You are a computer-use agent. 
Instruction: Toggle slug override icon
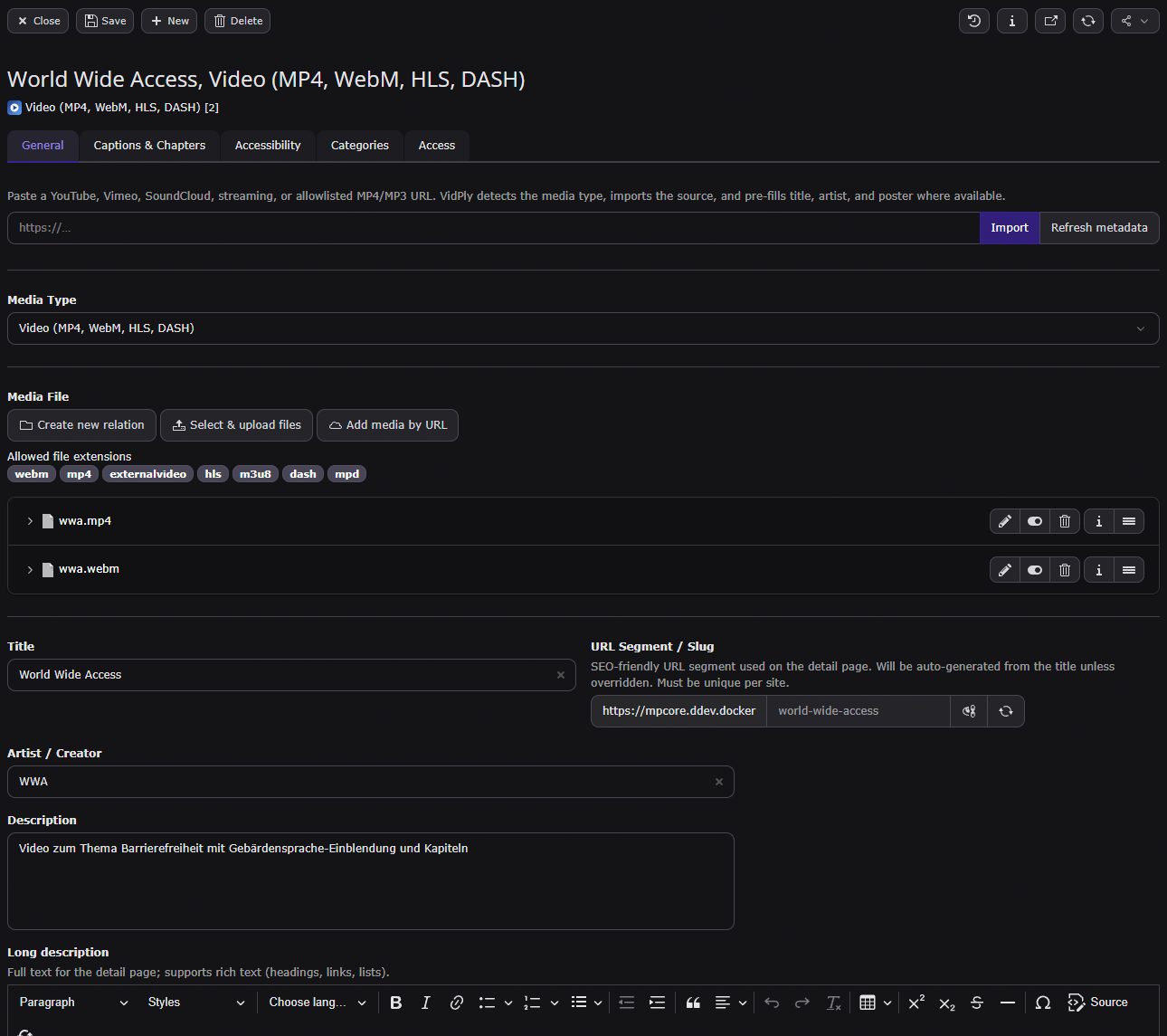pos(969,711)
